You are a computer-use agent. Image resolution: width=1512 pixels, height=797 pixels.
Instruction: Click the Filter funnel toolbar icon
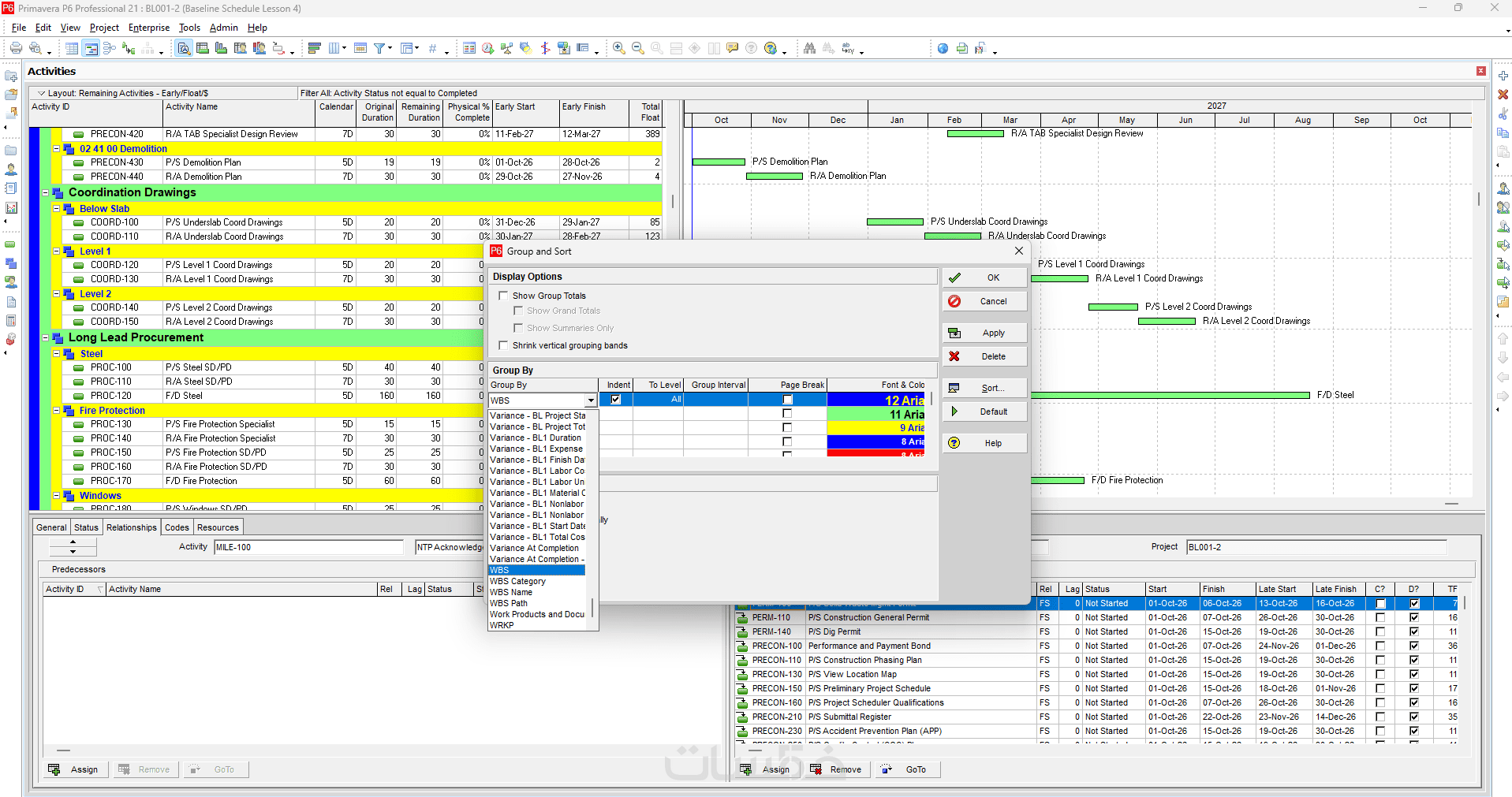tap(379, 49)
